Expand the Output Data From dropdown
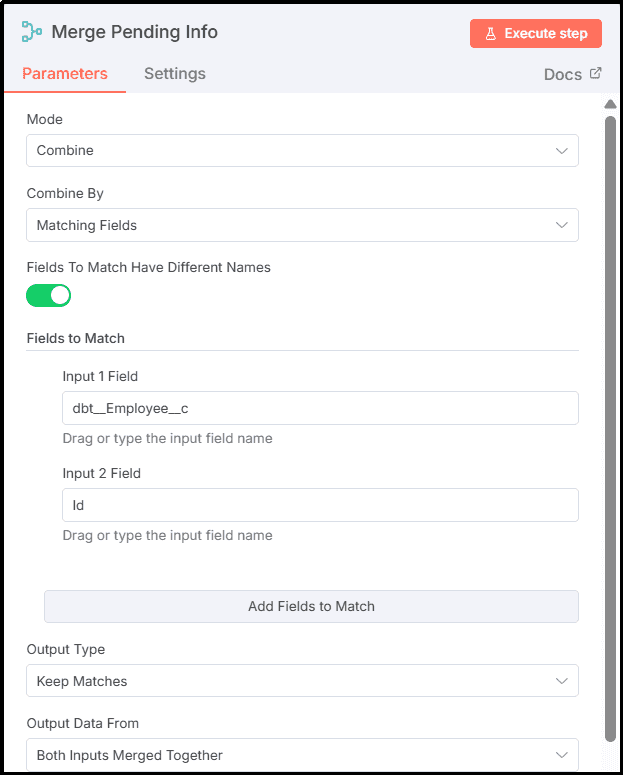623x775 pixels. pos(302,755)
